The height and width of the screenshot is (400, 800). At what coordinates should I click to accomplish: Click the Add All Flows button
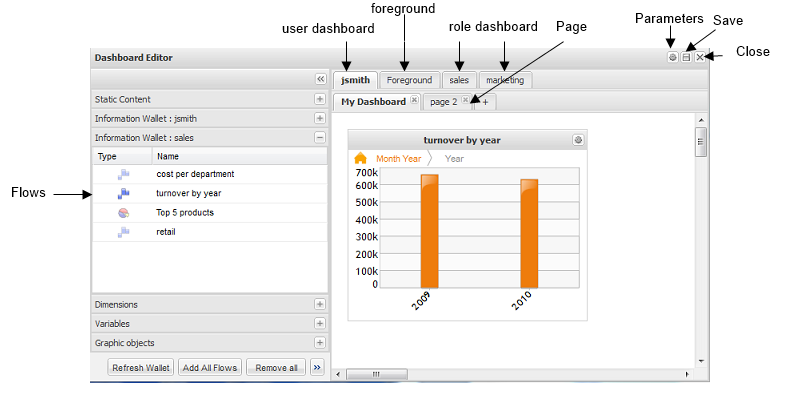click(209, 368)
